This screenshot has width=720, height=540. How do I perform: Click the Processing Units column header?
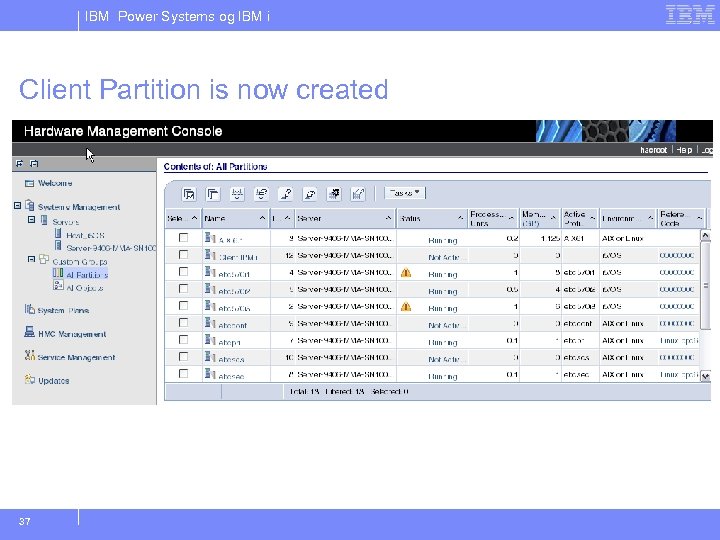tap(493, 219)
